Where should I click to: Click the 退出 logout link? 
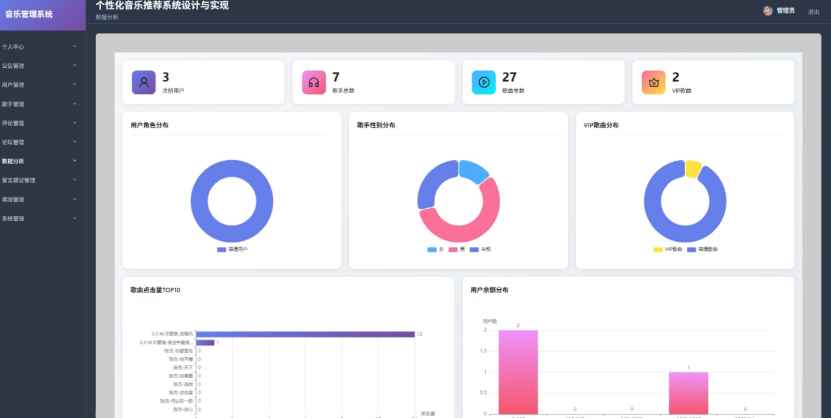click(x=813, y=12)
